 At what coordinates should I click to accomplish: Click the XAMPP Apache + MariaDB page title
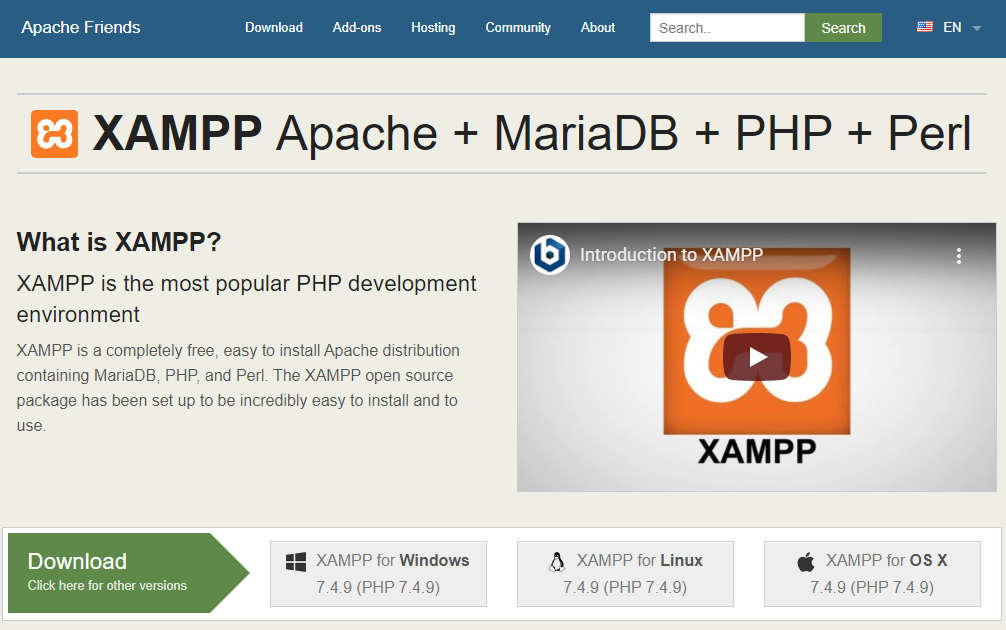point(532,133)
